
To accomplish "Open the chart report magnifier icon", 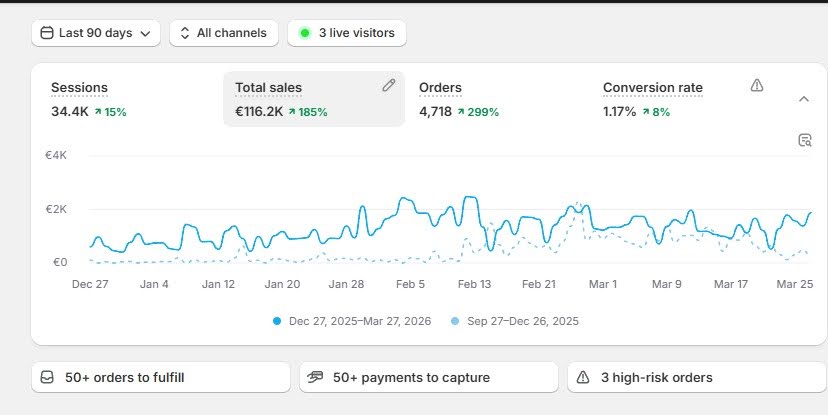I will pyautogui.click(x=804, y=140).
